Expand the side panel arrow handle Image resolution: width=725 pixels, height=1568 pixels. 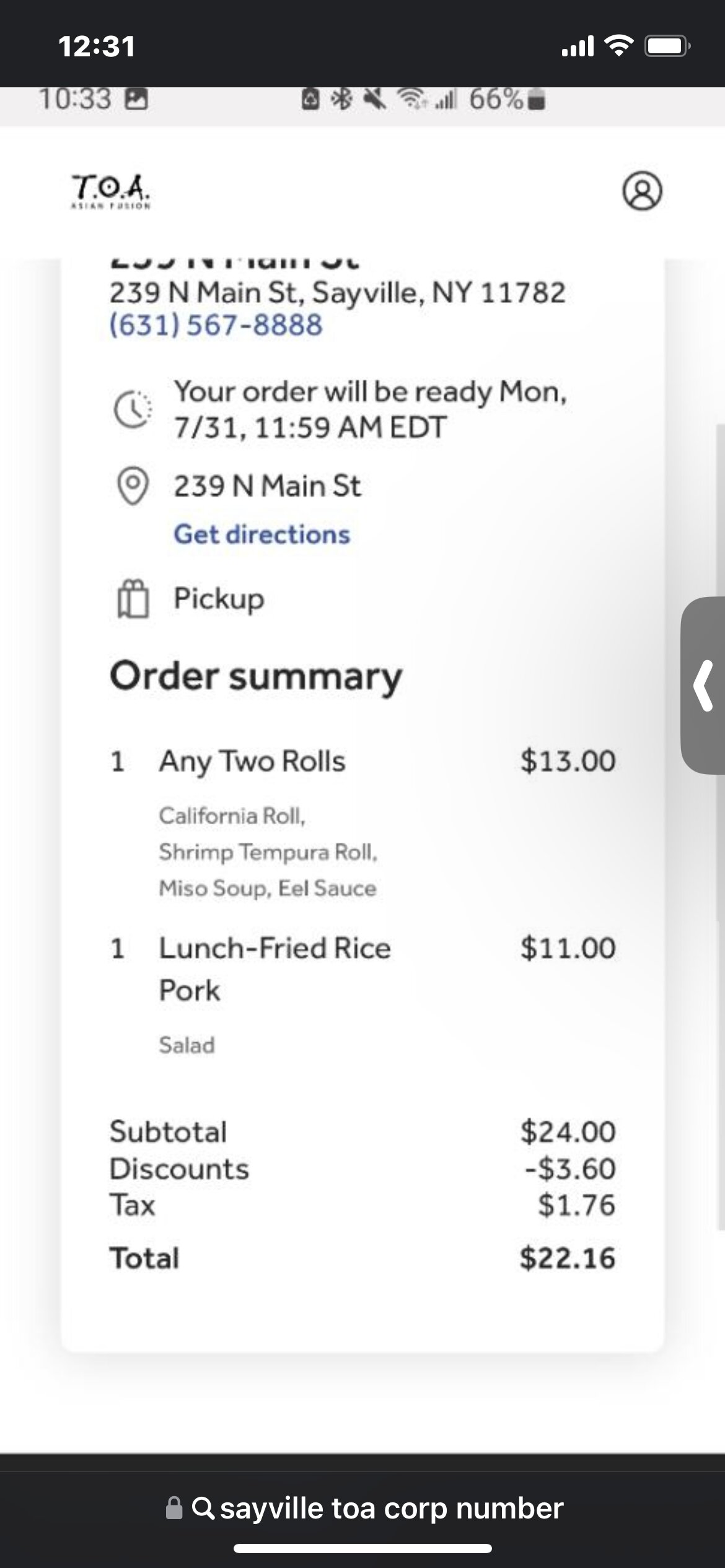(x=704, y=685)
